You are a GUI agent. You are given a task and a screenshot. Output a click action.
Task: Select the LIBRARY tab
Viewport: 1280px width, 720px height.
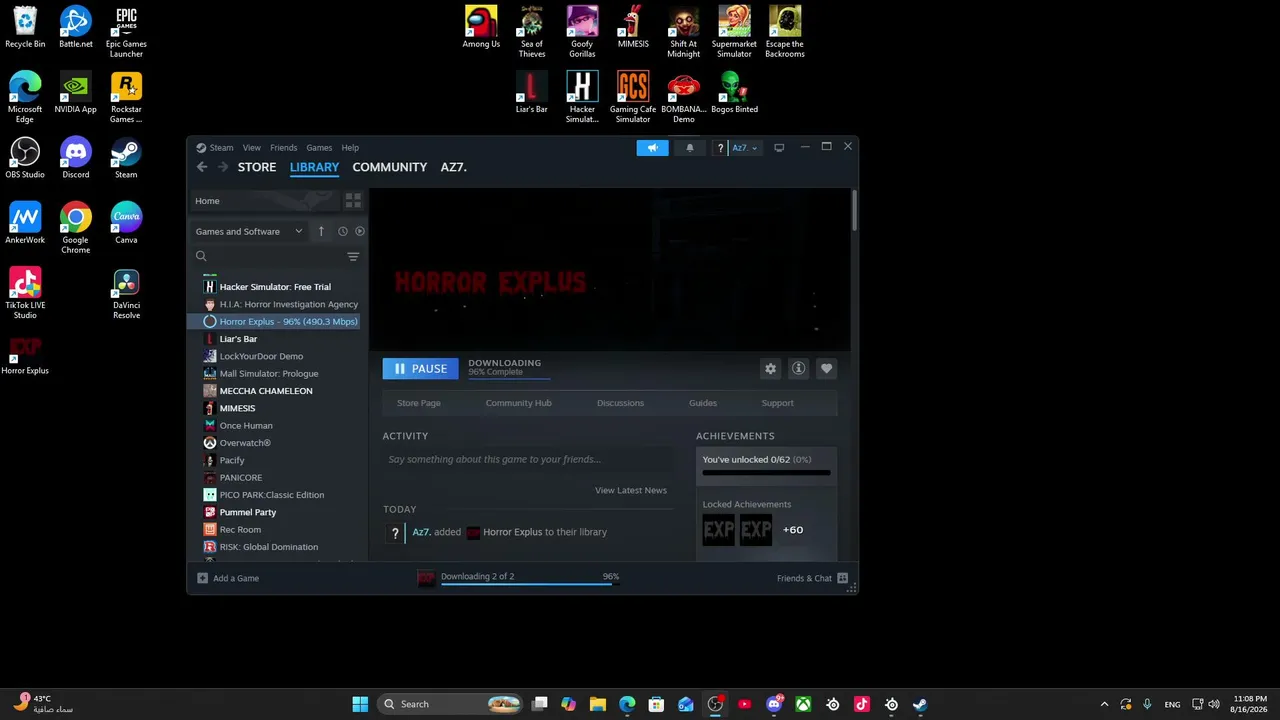[315, 167]
